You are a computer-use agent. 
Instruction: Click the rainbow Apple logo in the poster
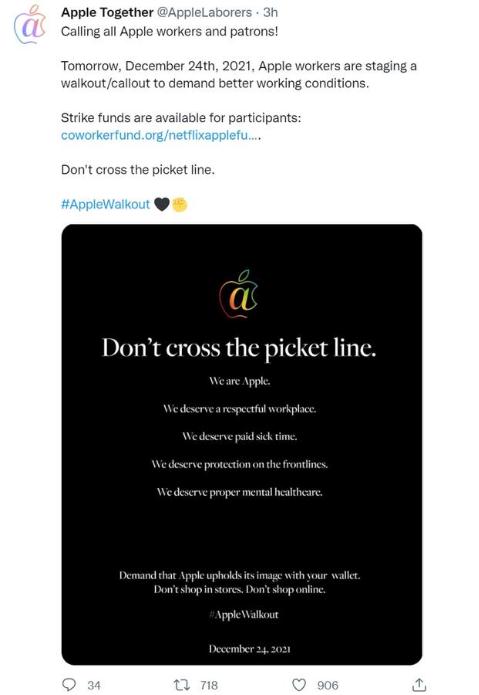(x=238, y=294)
